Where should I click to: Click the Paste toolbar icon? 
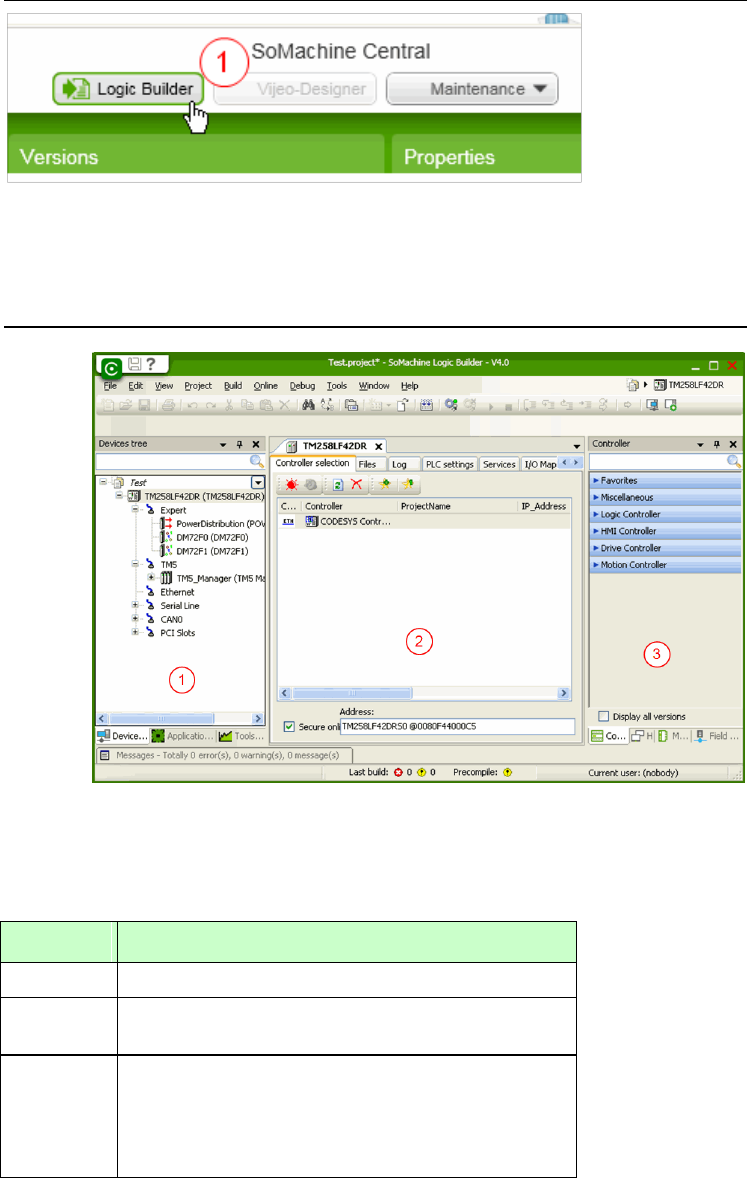pyautogui.click(x=265, y=405)
